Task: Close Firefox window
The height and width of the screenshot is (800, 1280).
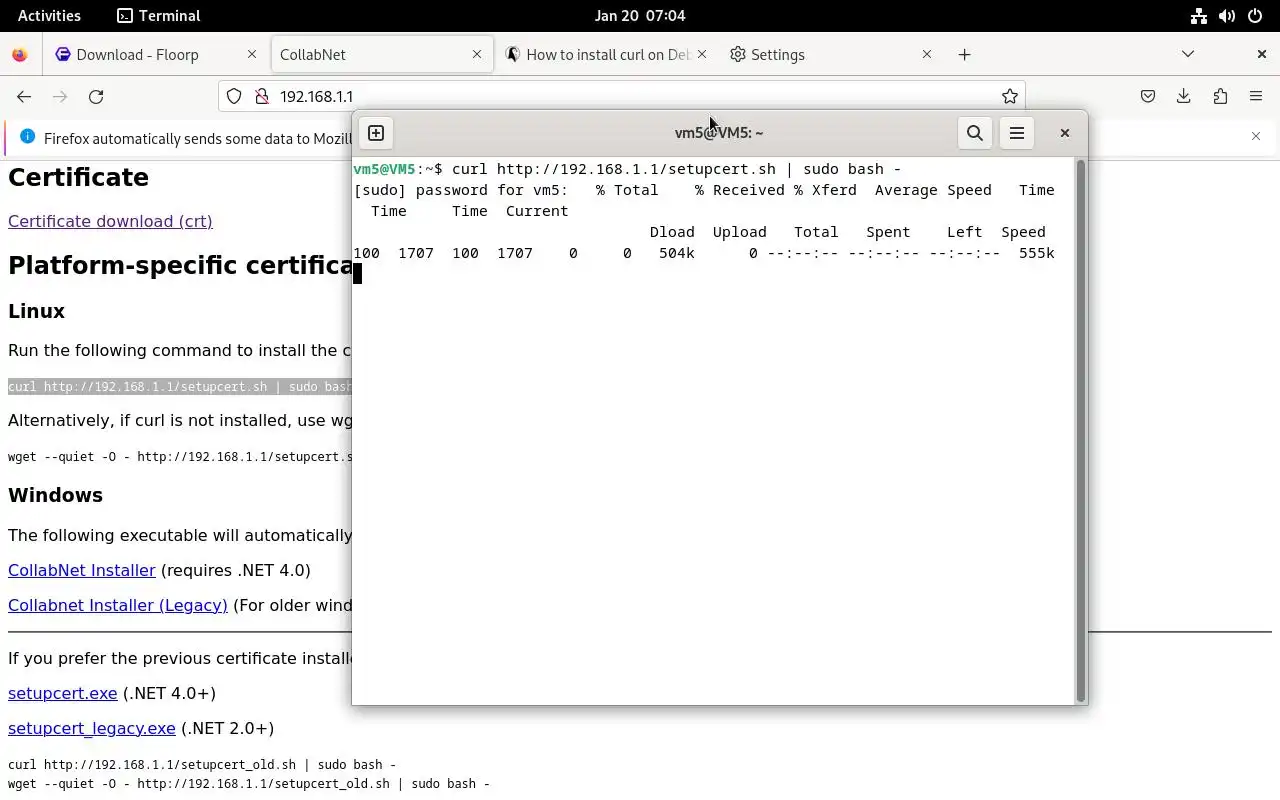Action: click(x=1262, y=54)
